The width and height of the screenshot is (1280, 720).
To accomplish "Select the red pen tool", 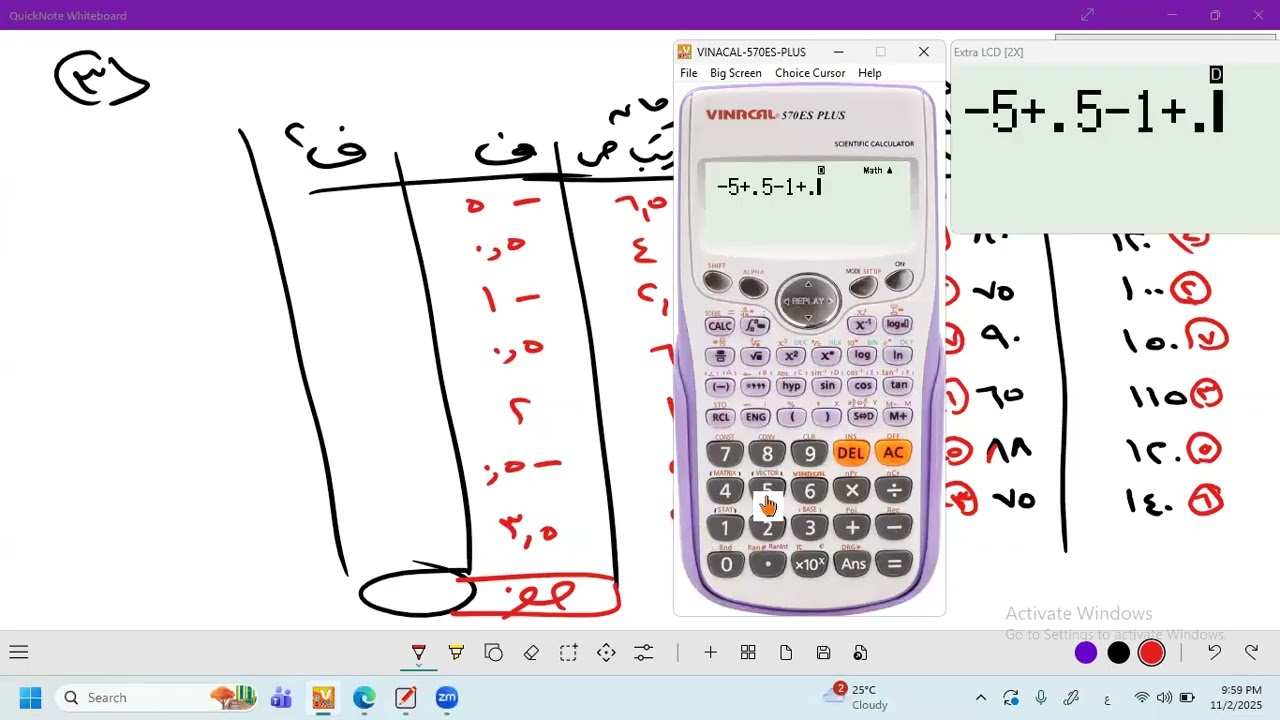I will tap(419, 653).
